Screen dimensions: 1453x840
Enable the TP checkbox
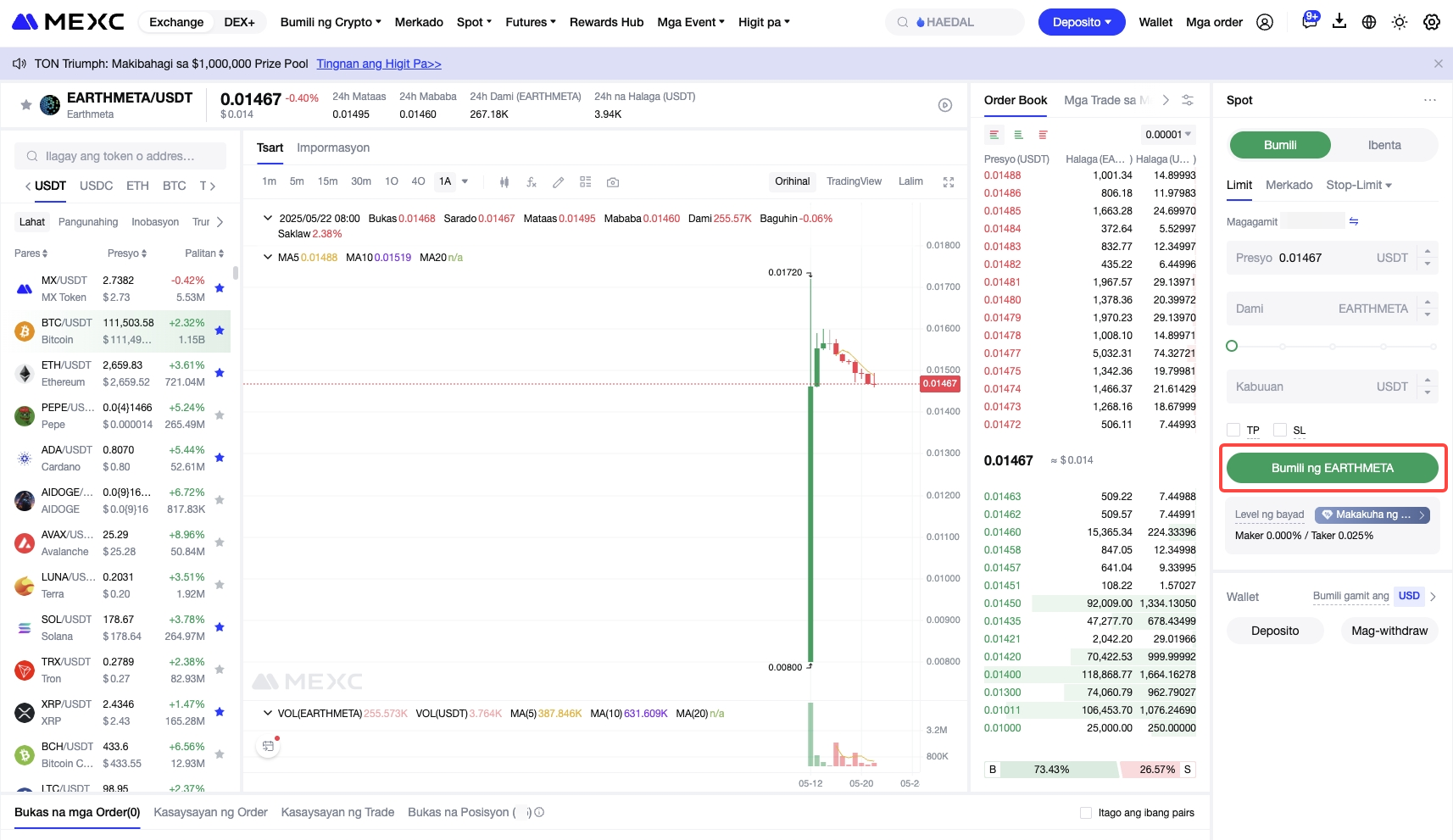pyautogui.click(x=1233, y=430)
